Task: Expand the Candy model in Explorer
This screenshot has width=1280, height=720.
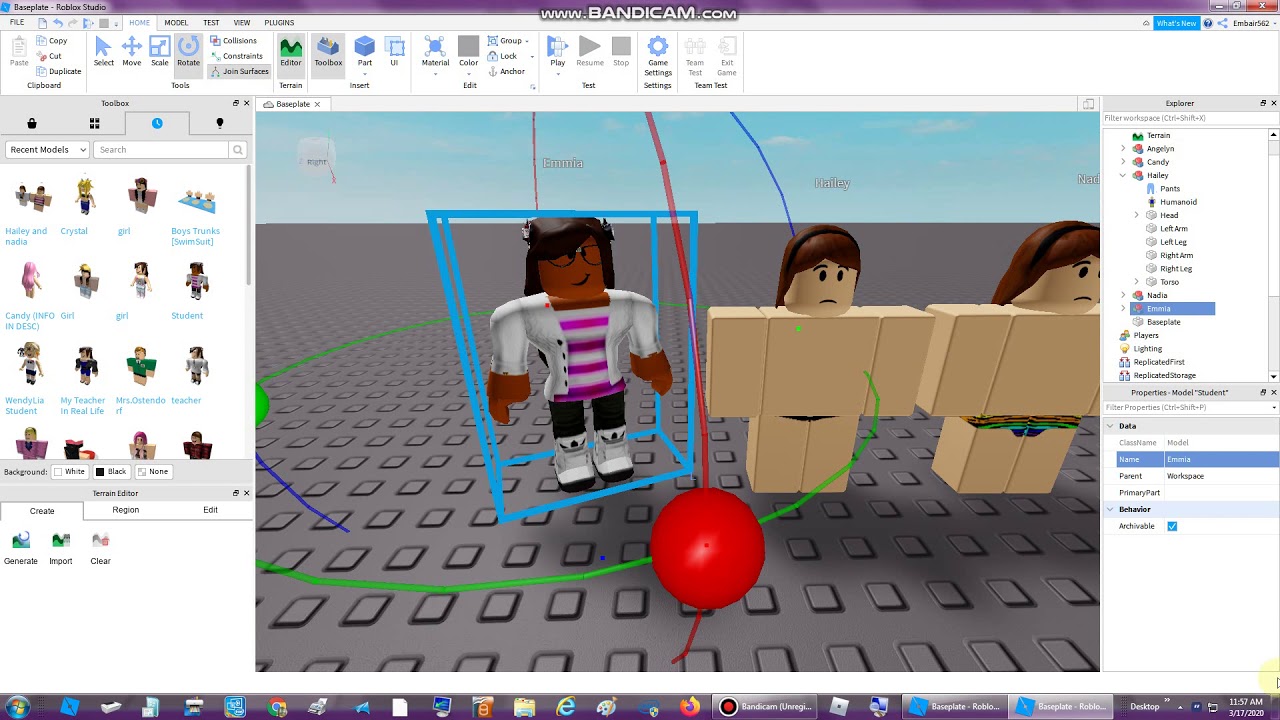Action: click(1123, 162)
